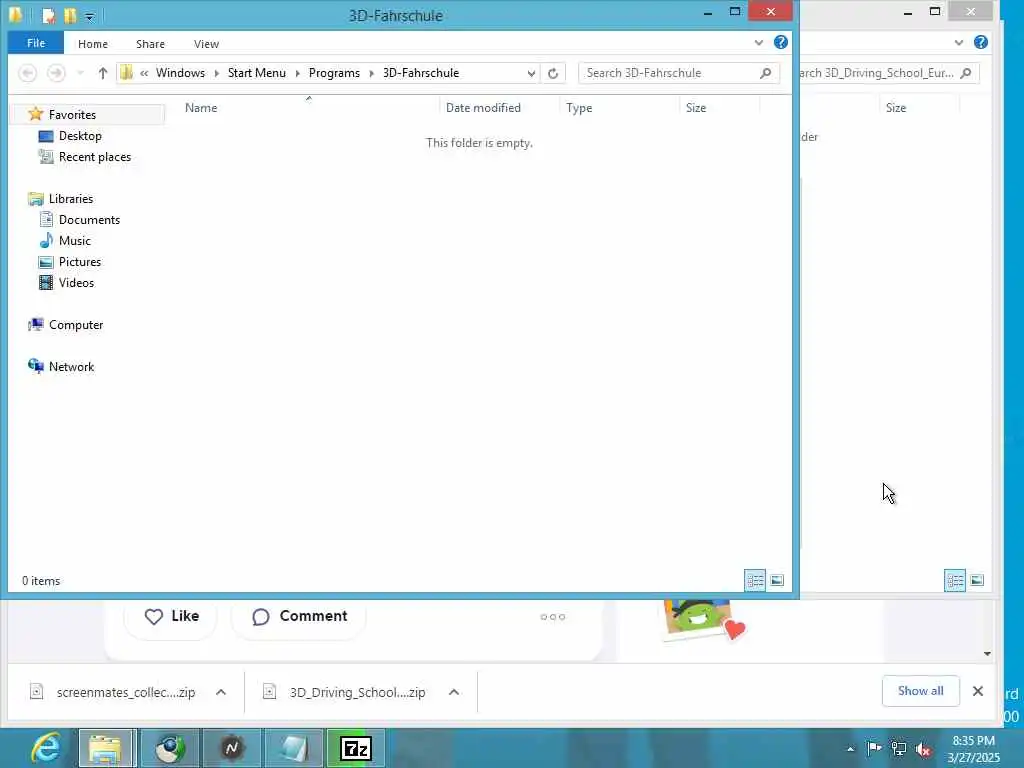Switch to details view in 3D-Fahrschule window
This screenshot has height=768, width=1024.
pos(755,581)
